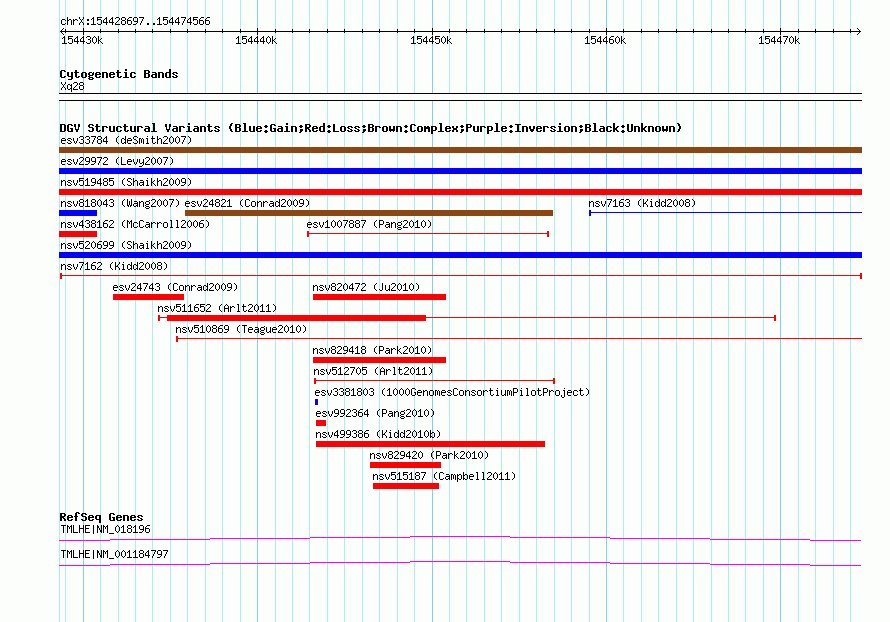
Task: Click the nsv7162 (Kidd2008) label
Action: click(x=114, y=266)
